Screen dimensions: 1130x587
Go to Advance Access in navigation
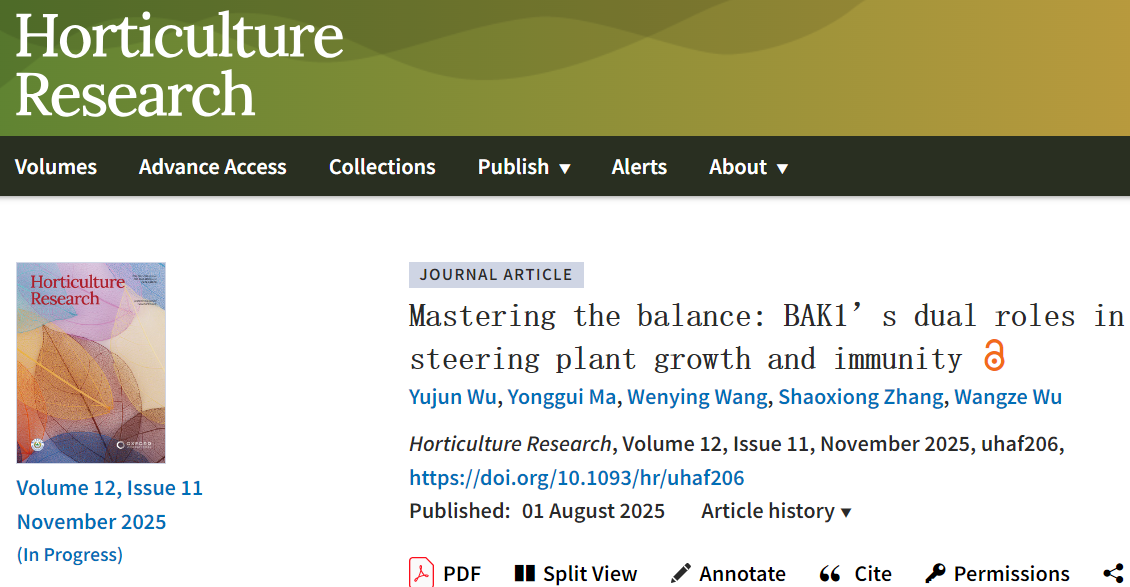(212, 167)
